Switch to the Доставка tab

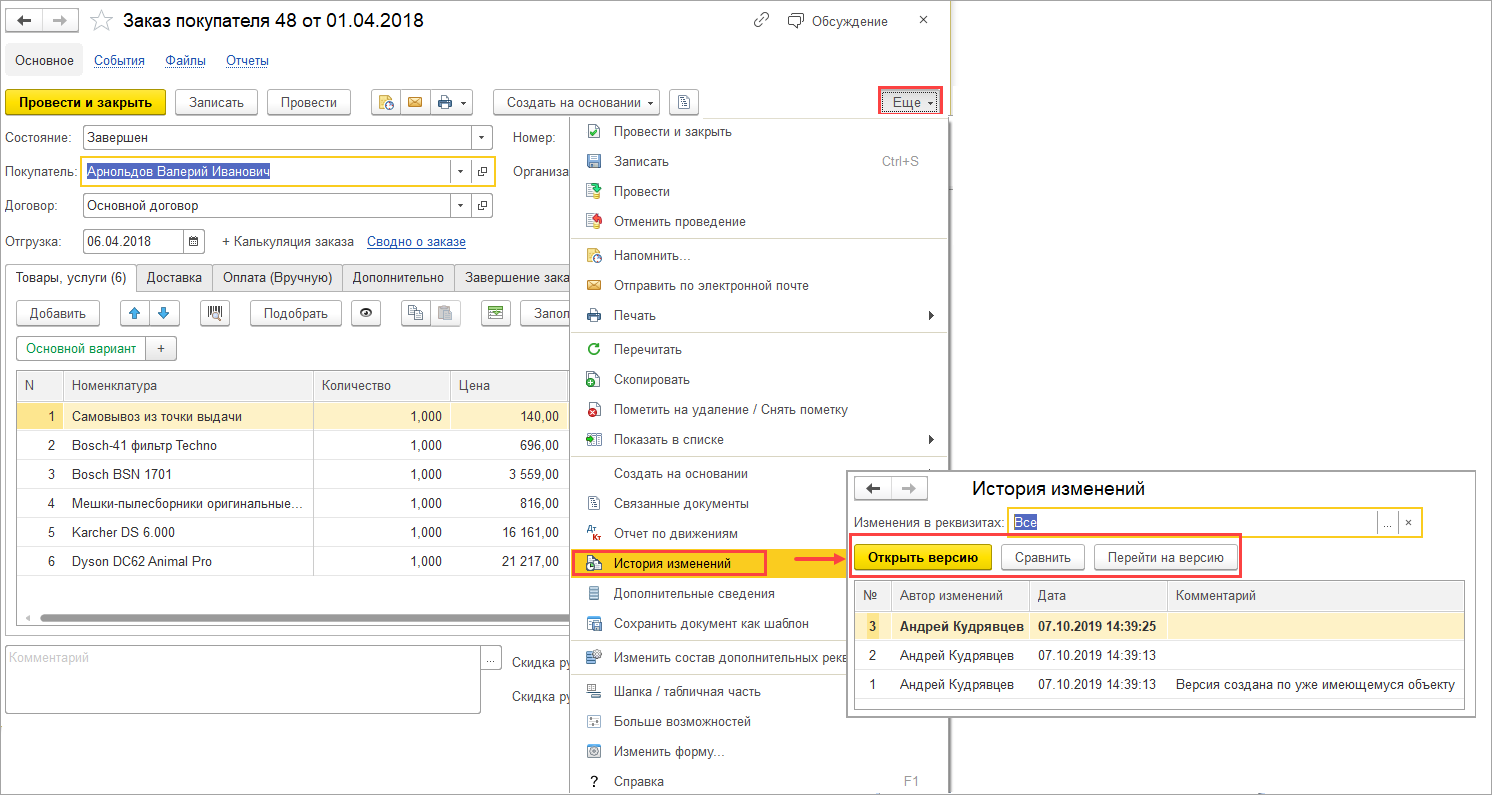coord(174,277)
